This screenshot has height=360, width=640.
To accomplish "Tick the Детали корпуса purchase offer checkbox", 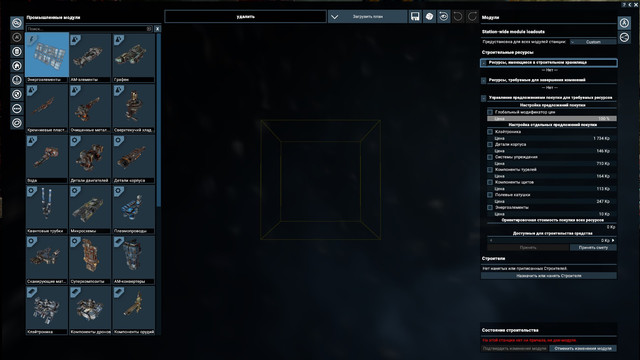I will click(x=490, y=144).
